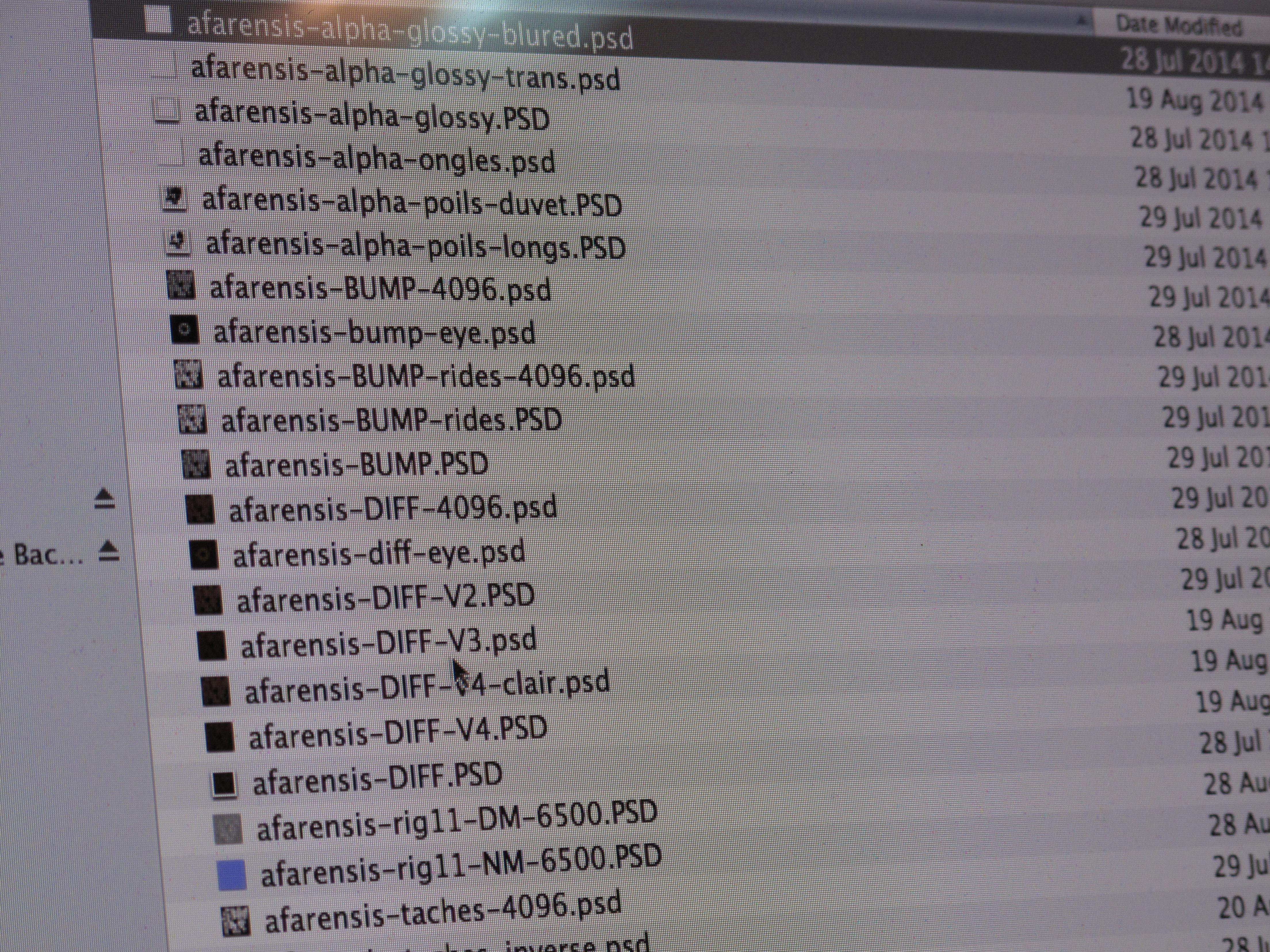
Task: Eject the sidebar volume above Bac…
Action: [104, 499]
